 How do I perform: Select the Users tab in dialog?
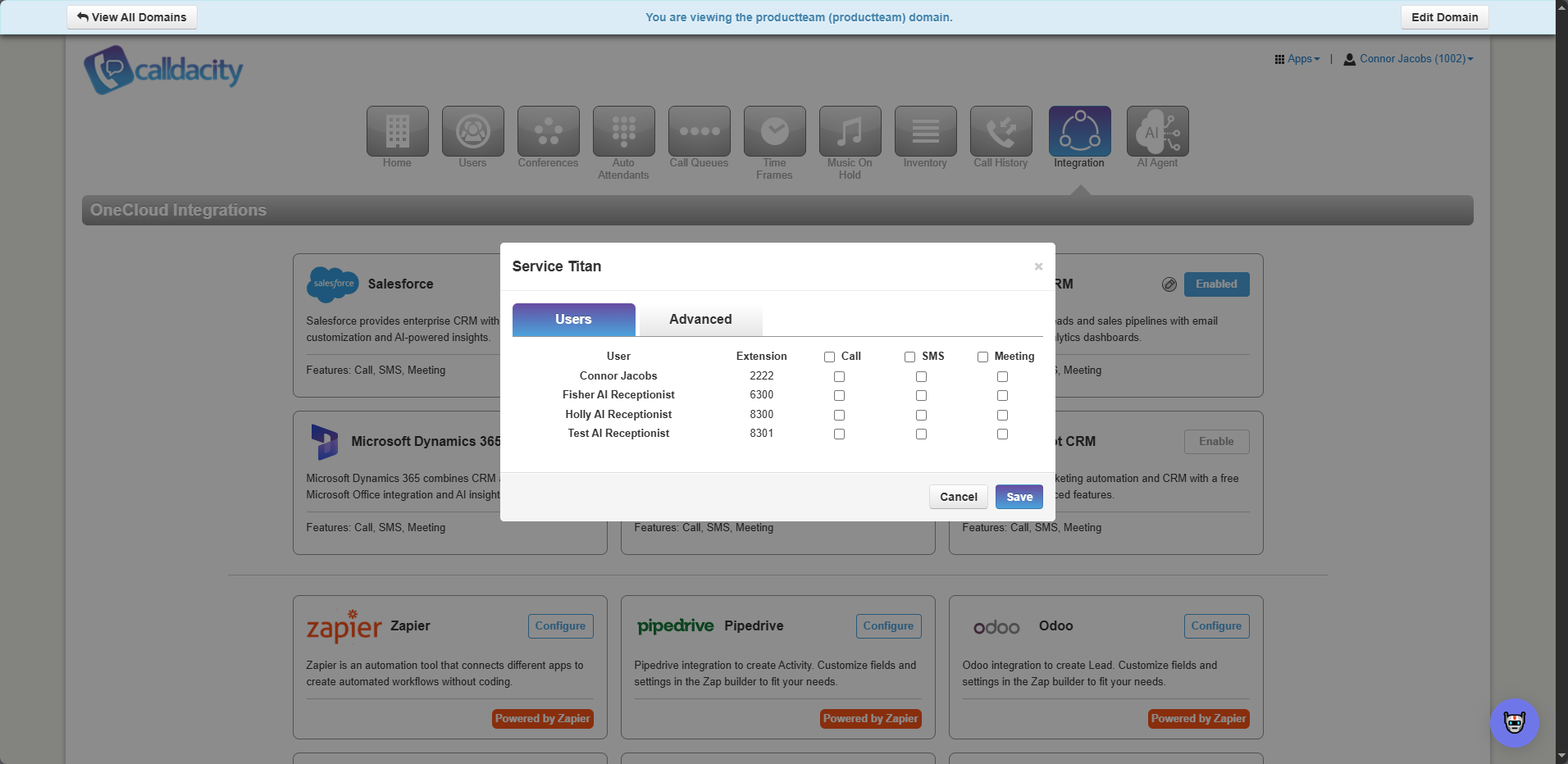(573, 320)
